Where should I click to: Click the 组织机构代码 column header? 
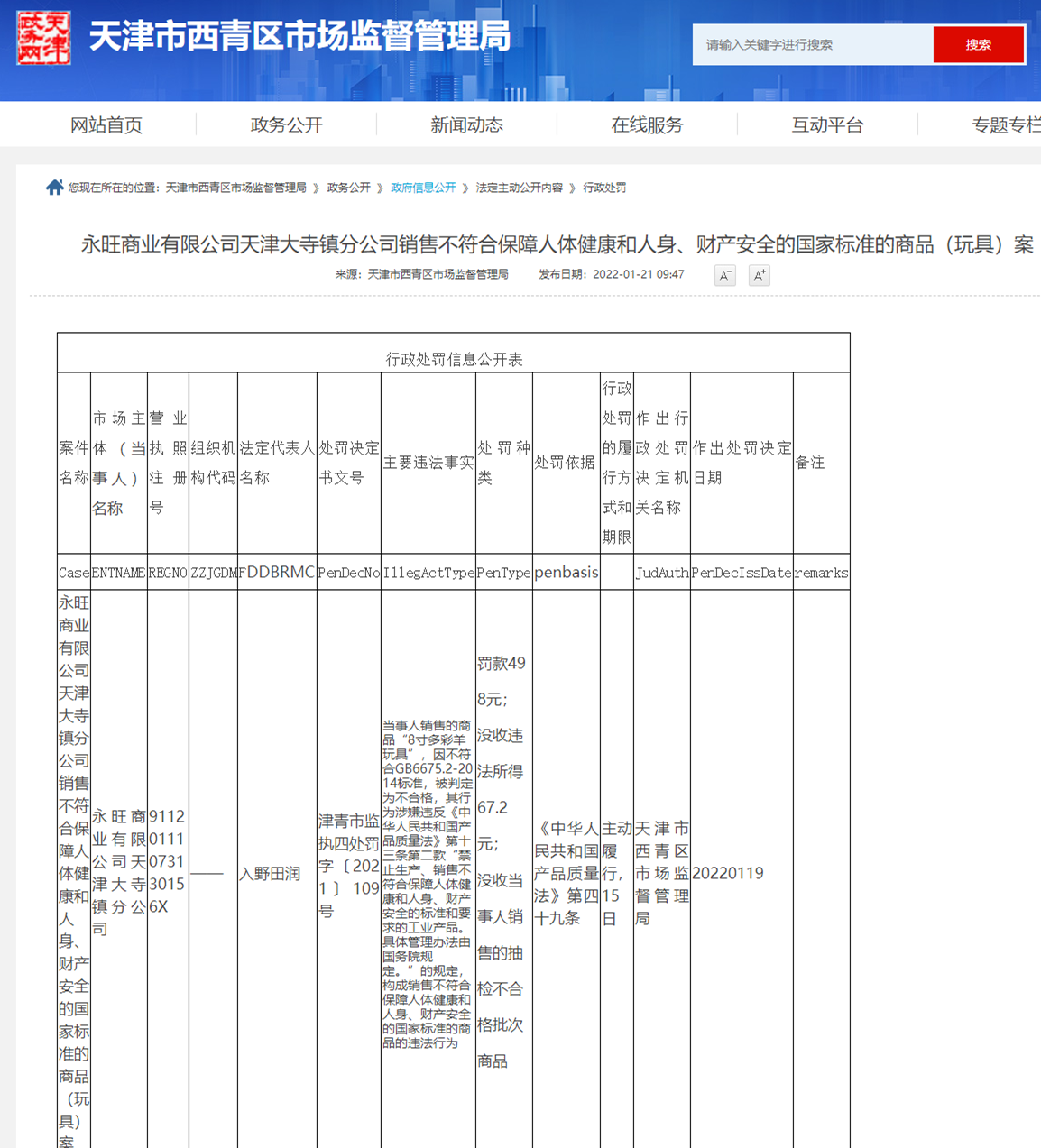(x=213, y=463)
